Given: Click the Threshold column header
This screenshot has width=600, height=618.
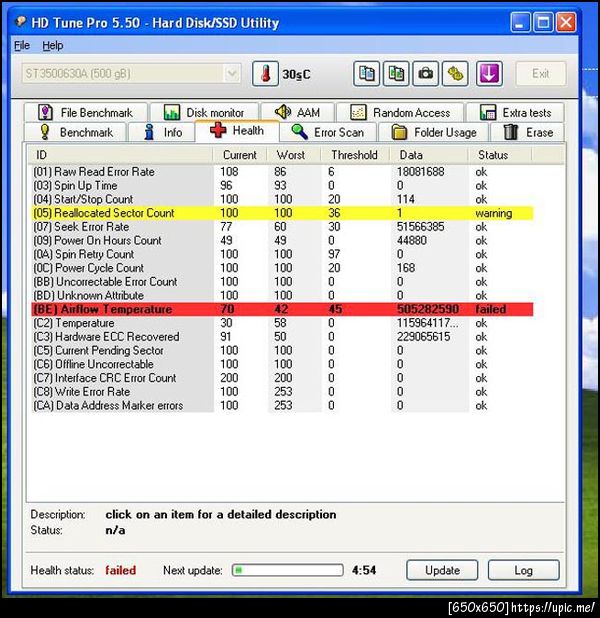Looking at the screenshot, I should pos(355,155).
